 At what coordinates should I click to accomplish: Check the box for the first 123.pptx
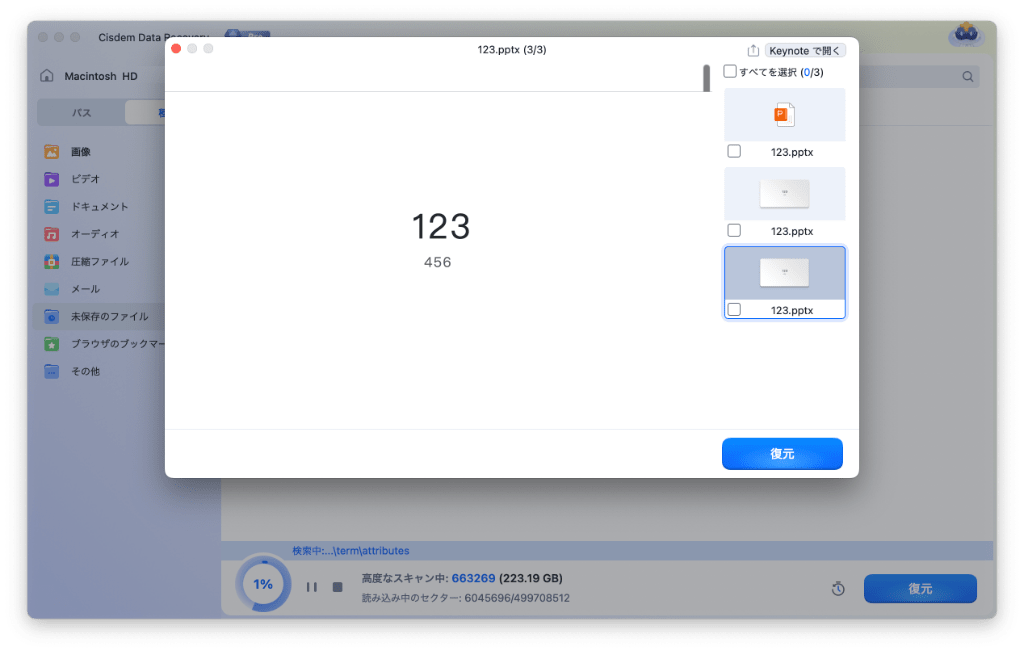click(x=734, y=152)
